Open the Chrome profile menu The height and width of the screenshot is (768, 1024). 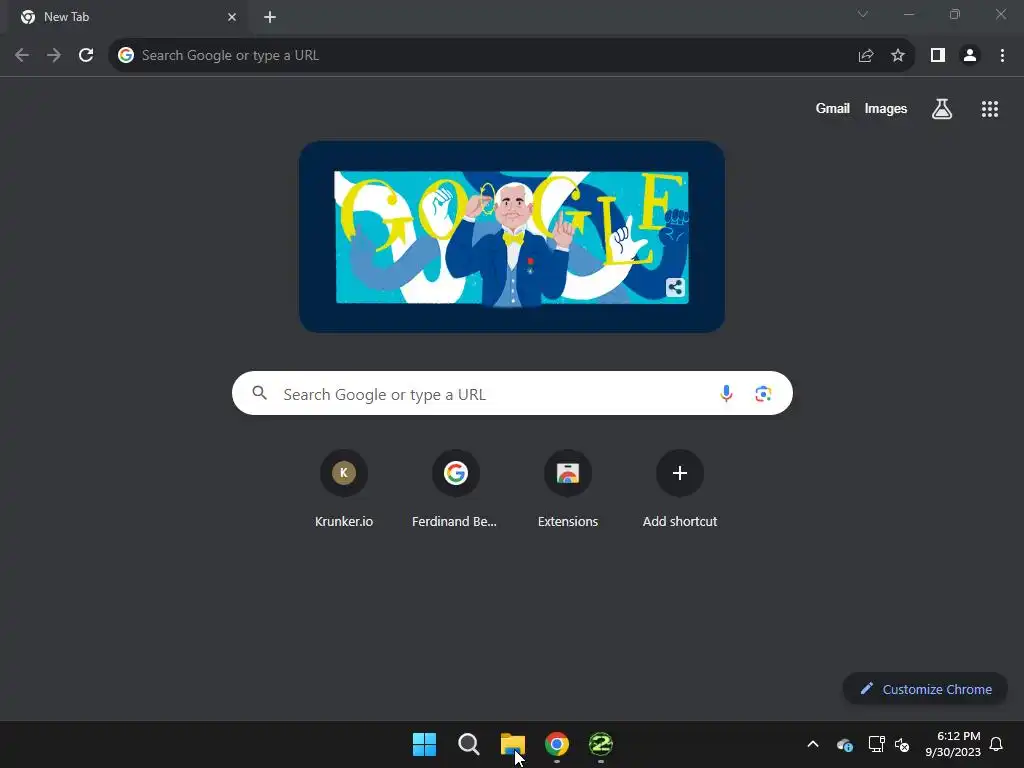click(970, 56)
